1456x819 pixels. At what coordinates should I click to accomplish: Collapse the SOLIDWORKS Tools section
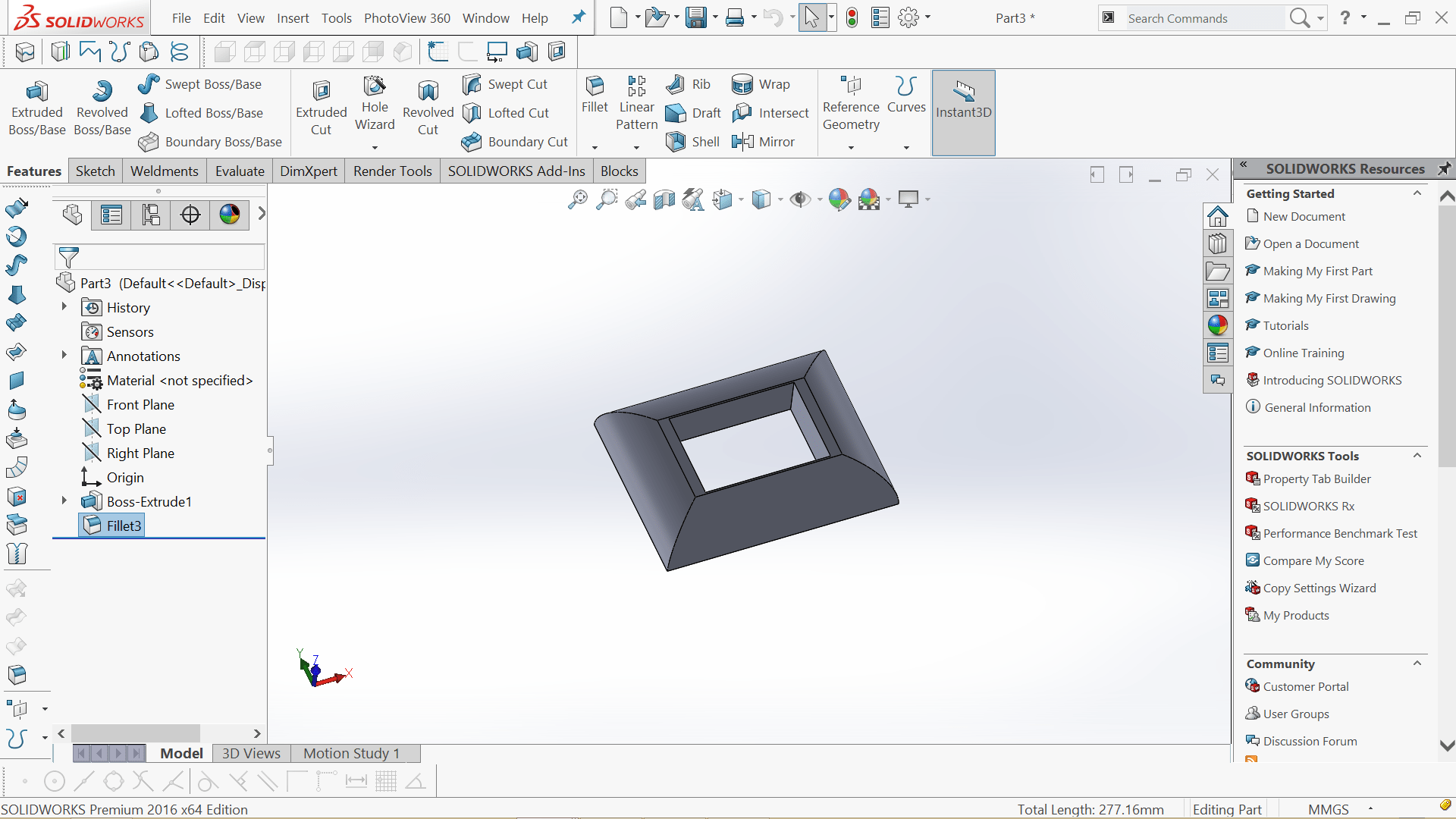pos(1417,456)
